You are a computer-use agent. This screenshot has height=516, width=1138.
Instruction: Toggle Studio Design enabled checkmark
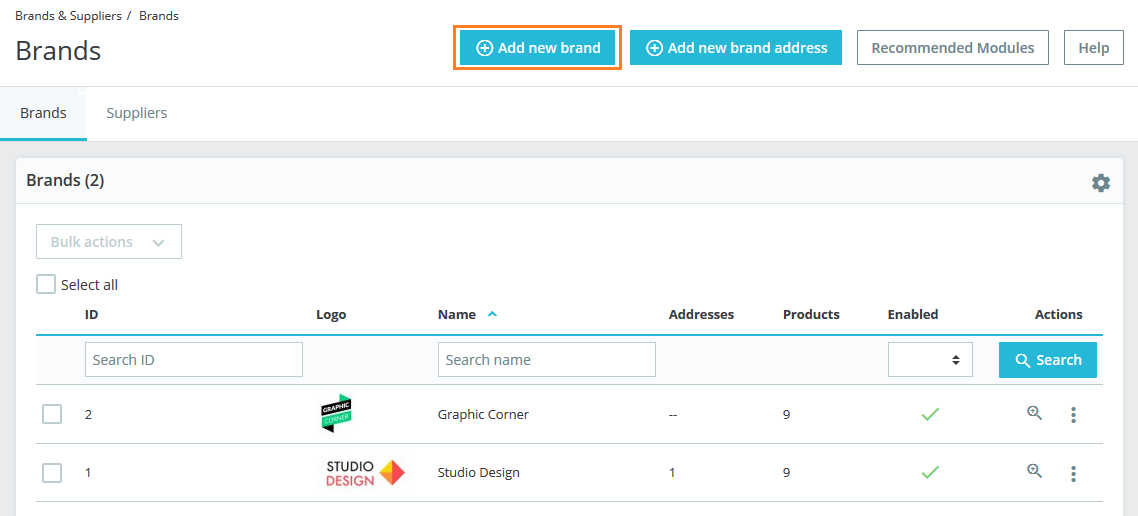tap(930, 472)
